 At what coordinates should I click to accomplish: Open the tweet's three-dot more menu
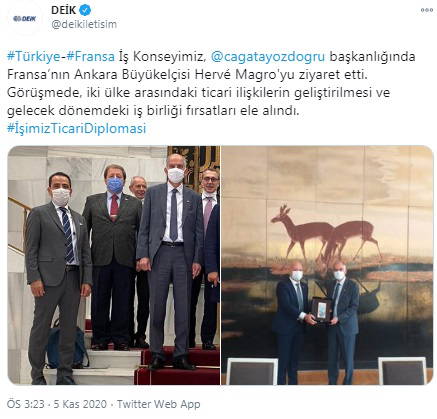coord(426,10)
